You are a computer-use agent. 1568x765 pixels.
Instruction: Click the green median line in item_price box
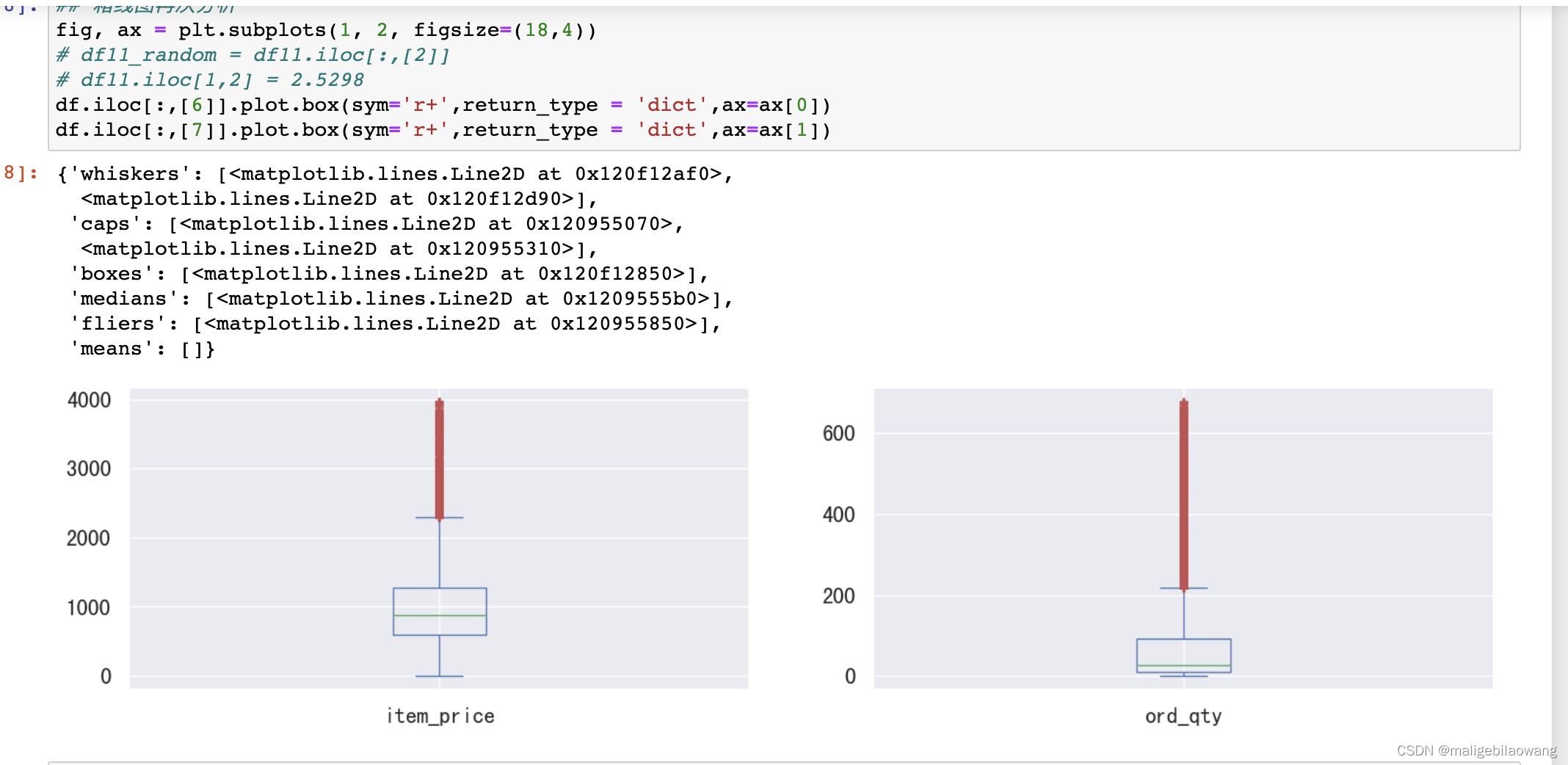440,615
